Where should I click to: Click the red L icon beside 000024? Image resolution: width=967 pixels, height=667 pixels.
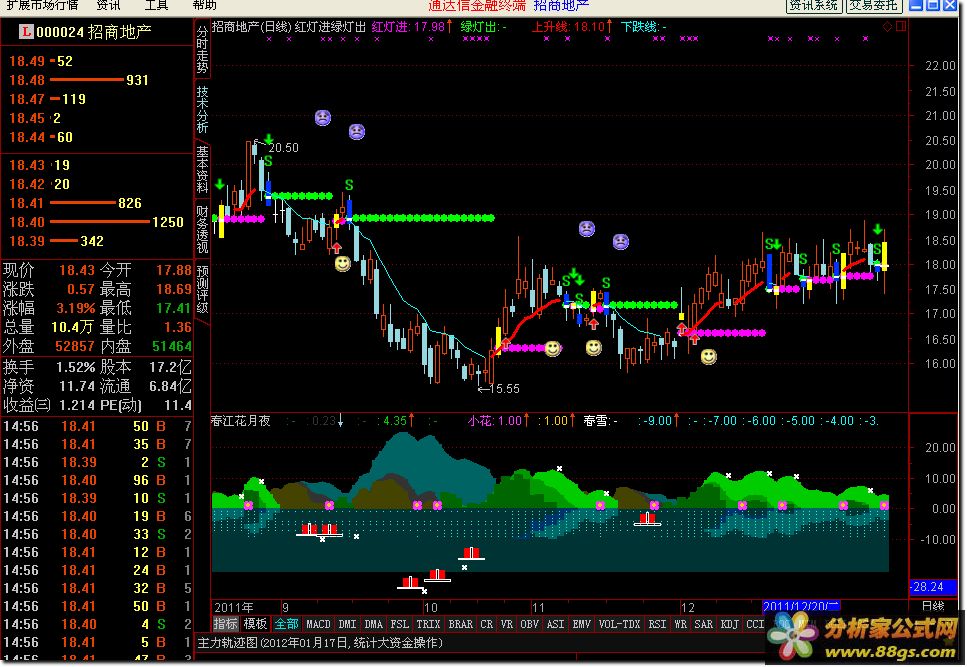click(26, 31)
